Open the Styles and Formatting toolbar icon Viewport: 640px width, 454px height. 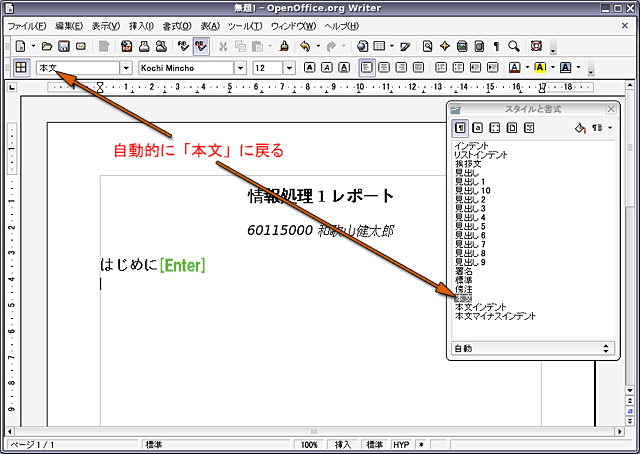[20, 68]
